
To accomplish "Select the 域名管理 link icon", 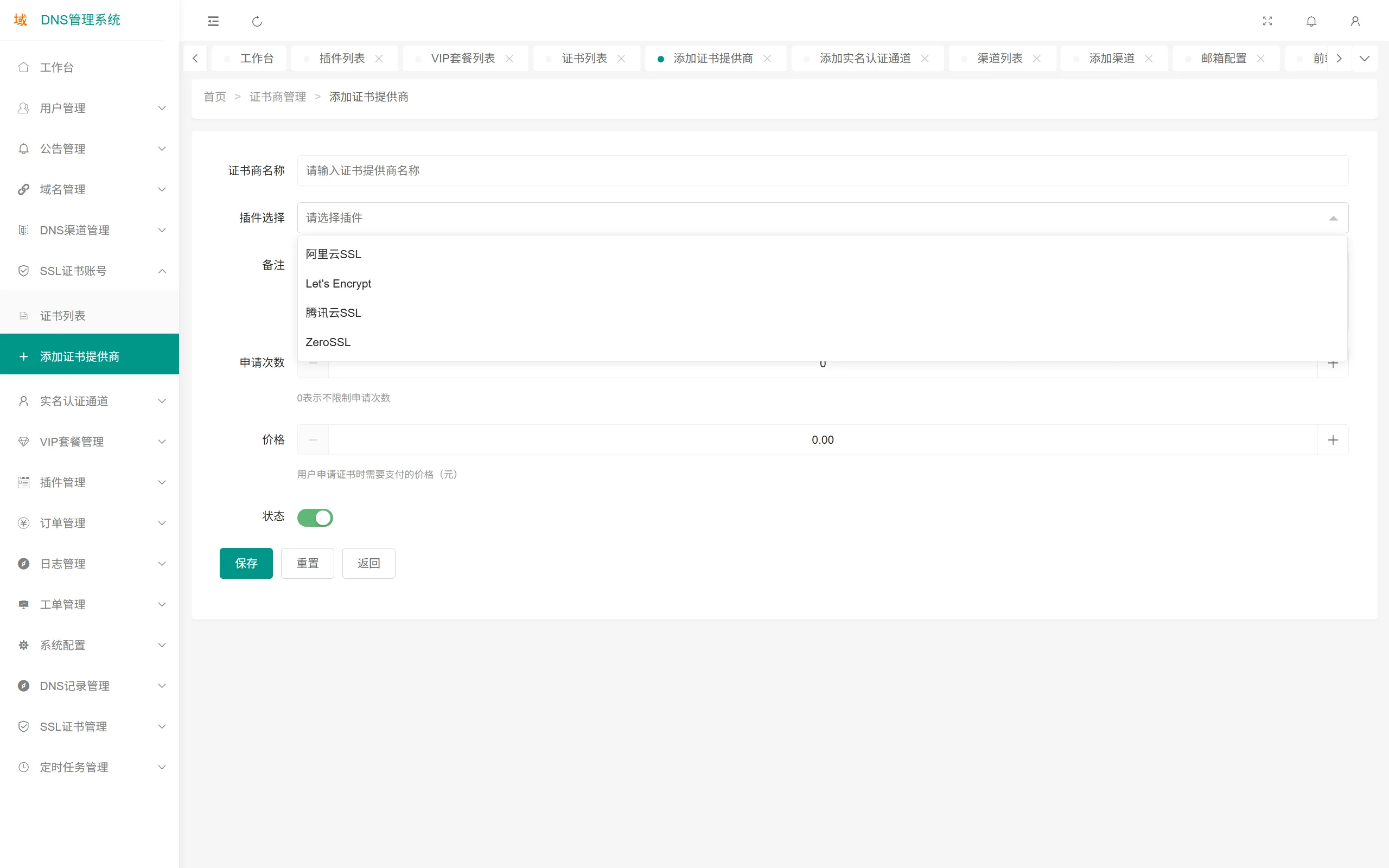I will pos(23,189).
